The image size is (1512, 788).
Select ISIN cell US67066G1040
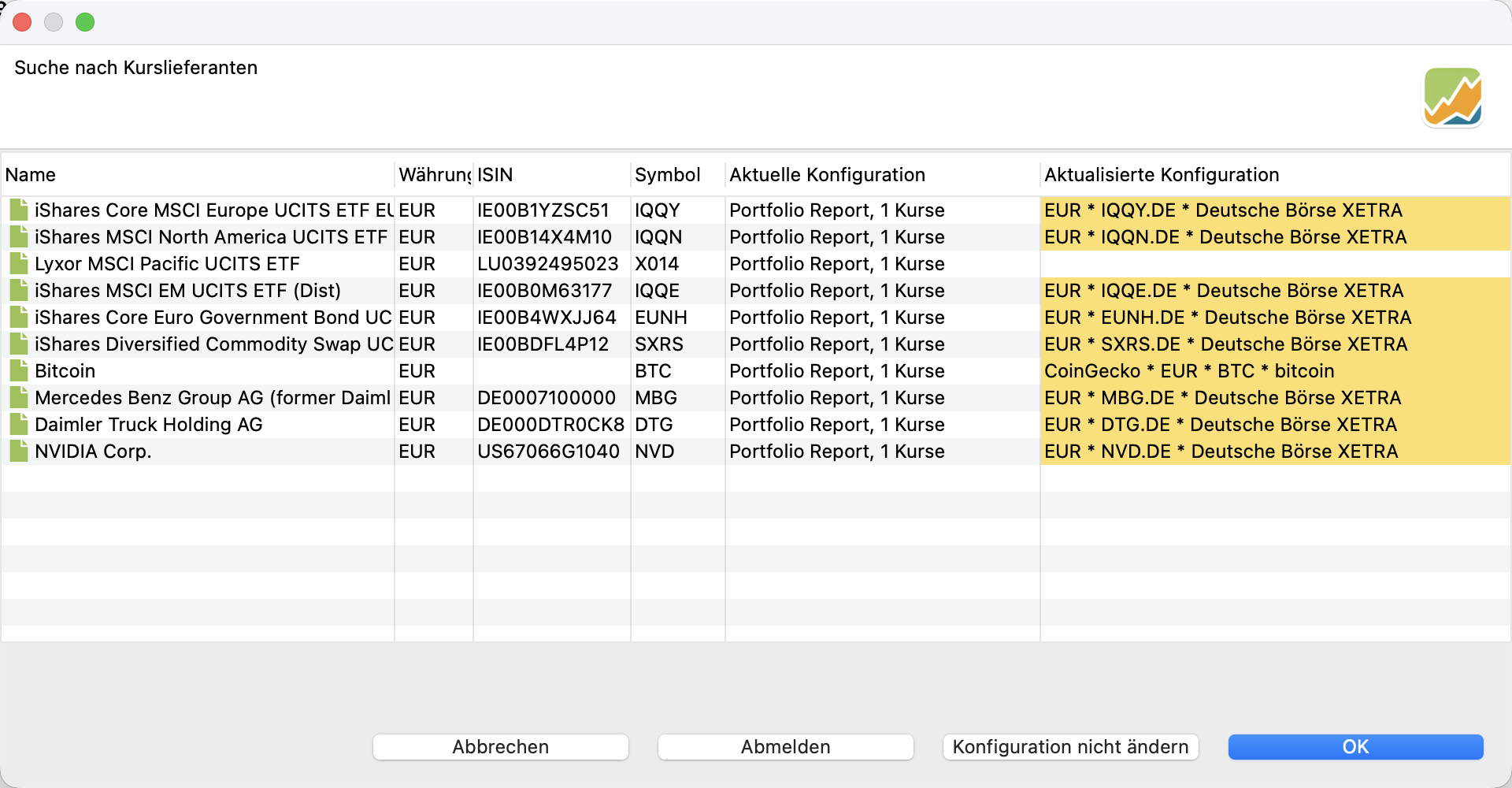(x=549, y=452)
